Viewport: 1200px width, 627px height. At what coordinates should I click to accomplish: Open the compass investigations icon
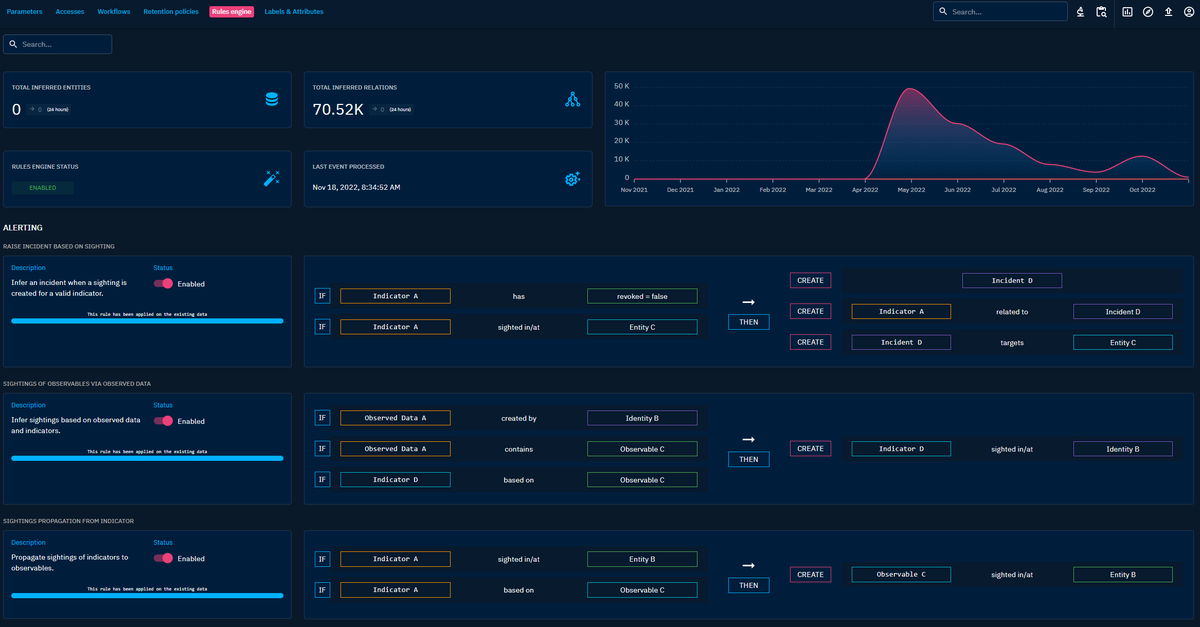[1148, 12]
